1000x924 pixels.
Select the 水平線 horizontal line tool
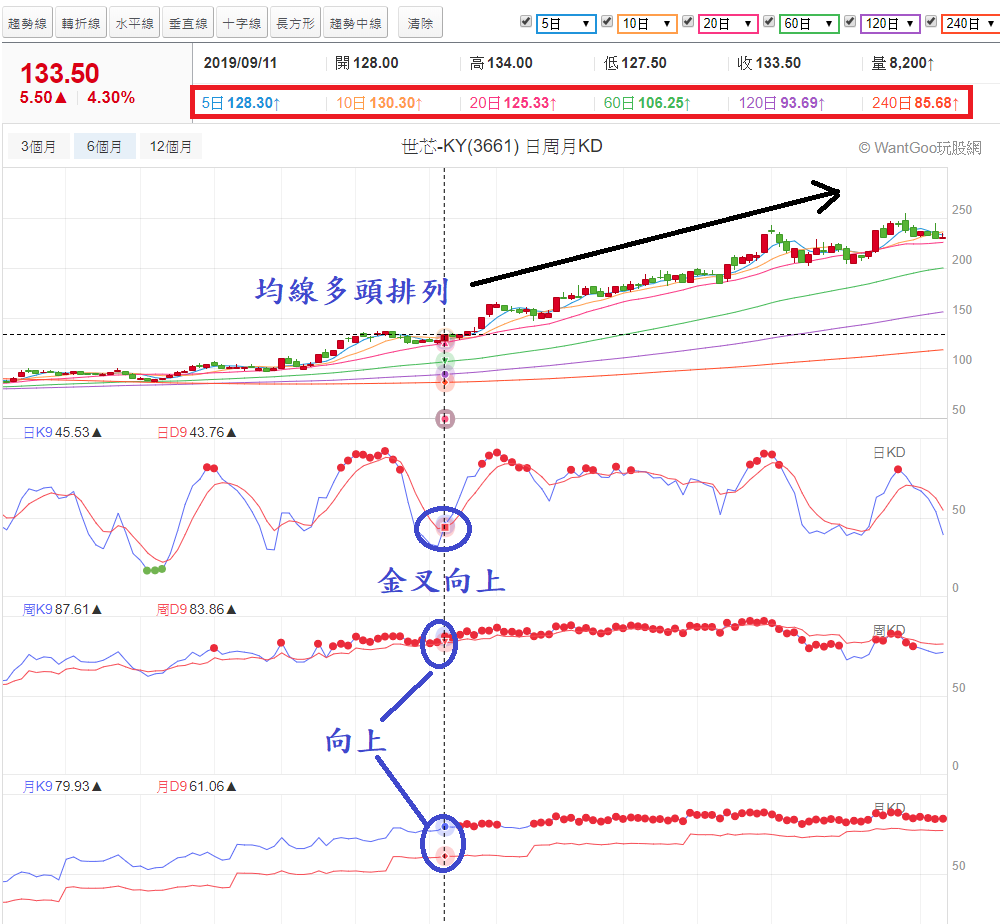[134, 23]
